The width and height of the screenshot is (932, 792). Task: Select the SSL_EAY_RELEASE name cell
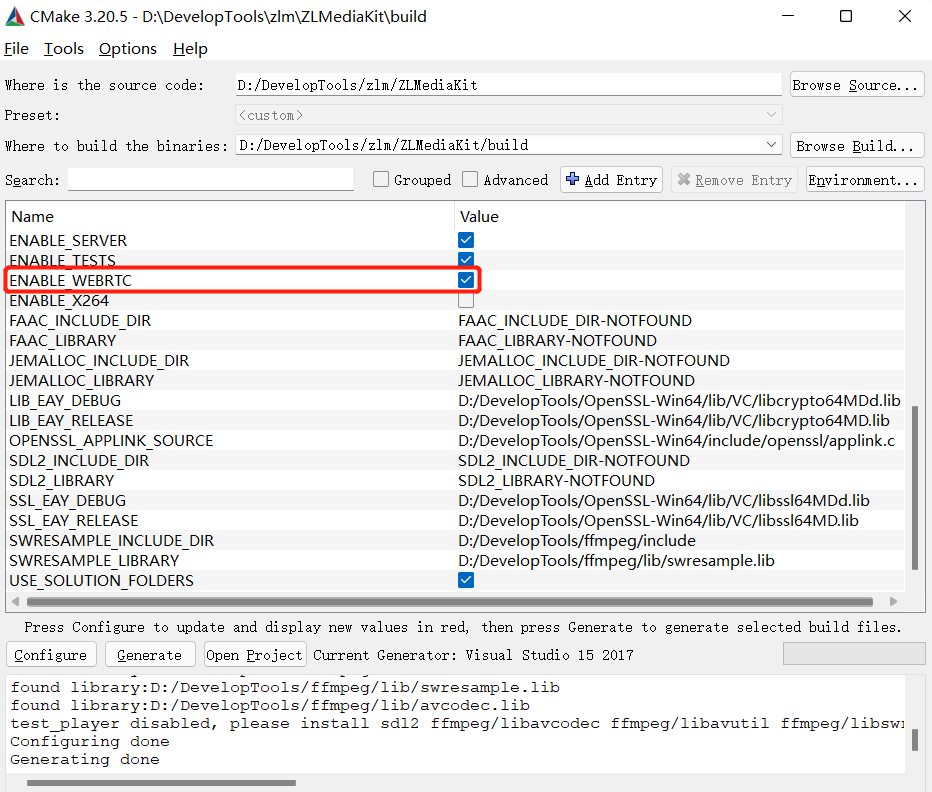tap(73, 521)
